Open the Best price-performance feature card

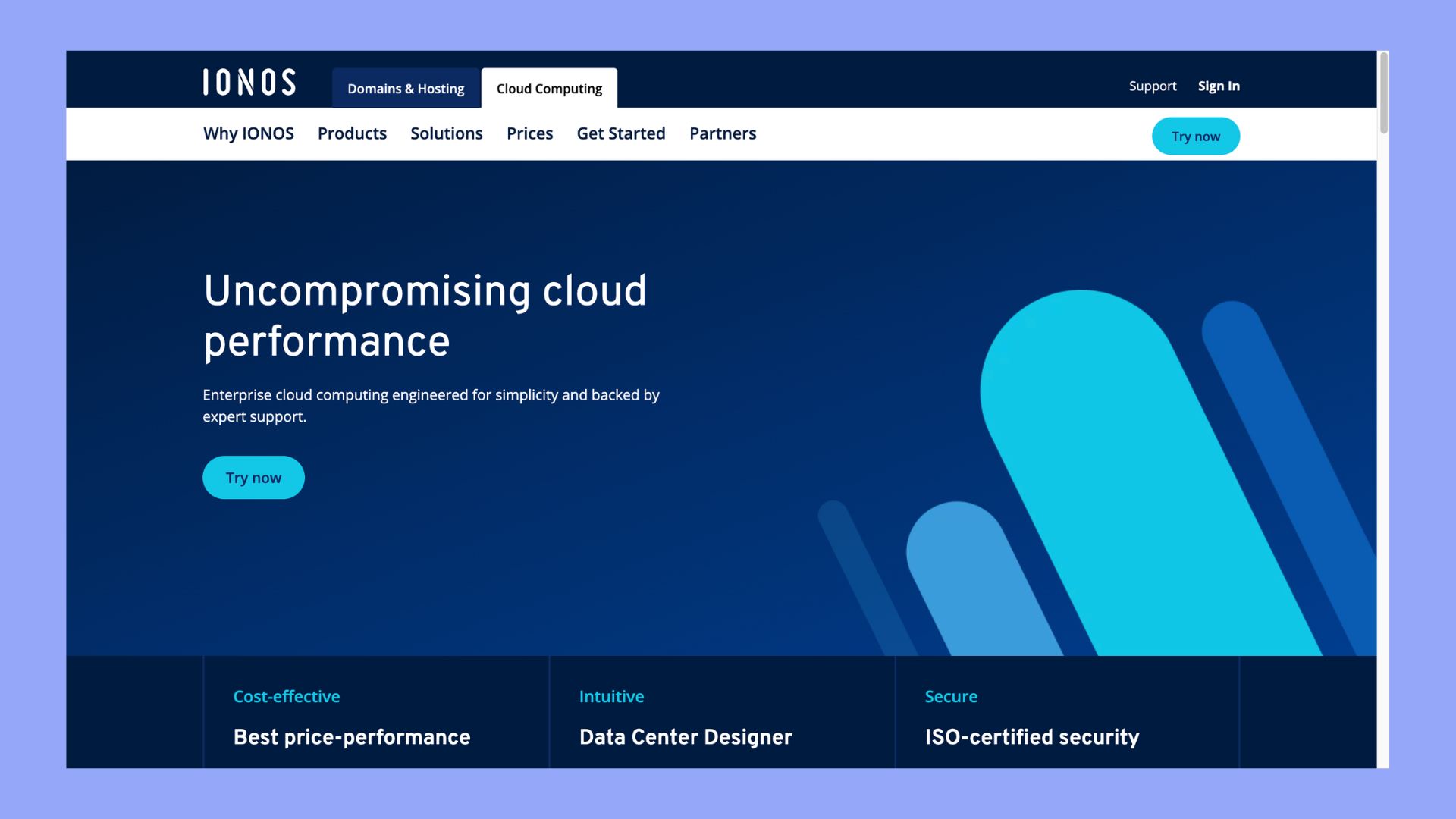(350, 736)
